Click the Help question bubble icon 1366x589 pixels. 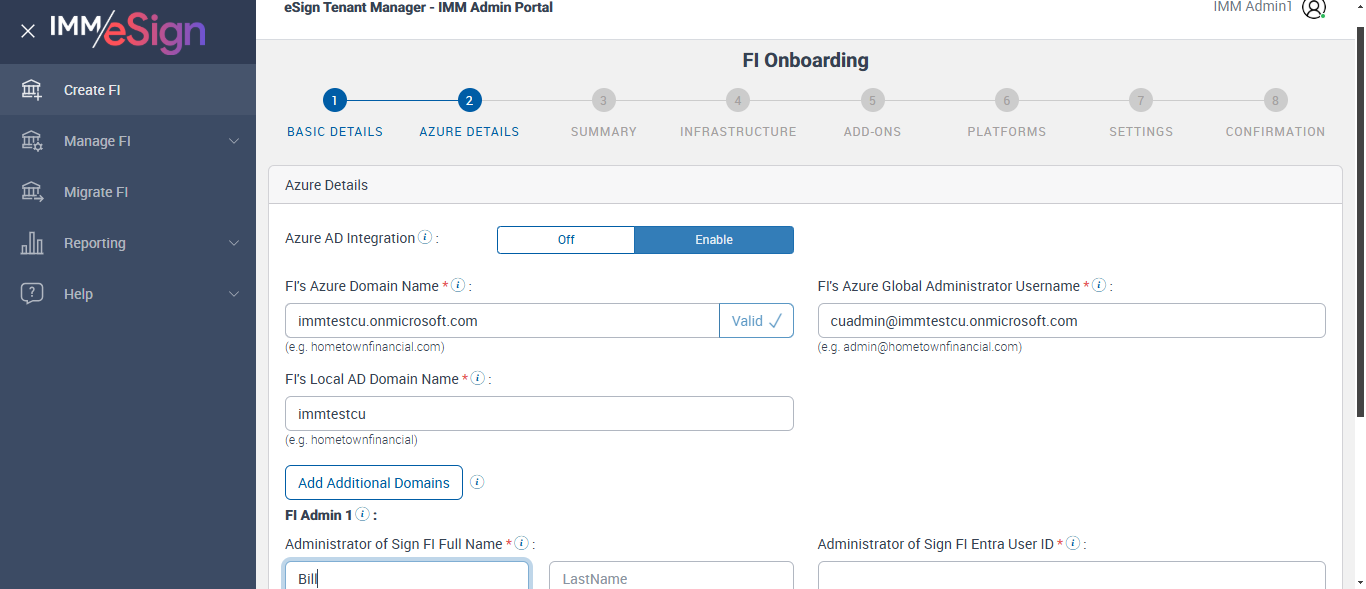point(32,294)
